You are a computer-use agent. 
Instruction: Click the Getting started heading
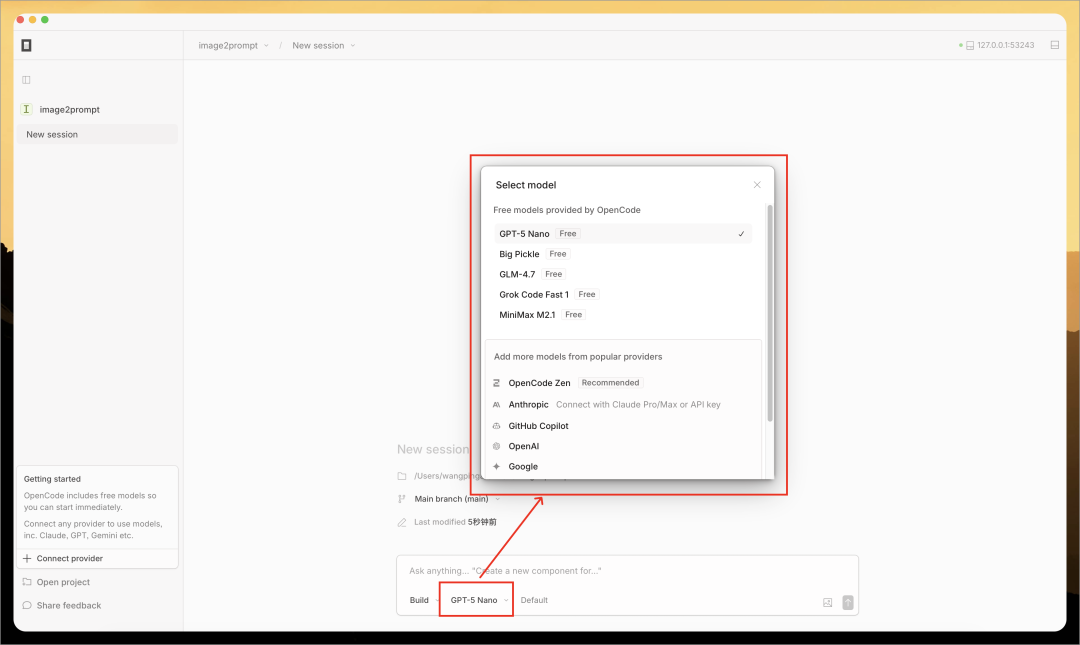tap(52, 479)
